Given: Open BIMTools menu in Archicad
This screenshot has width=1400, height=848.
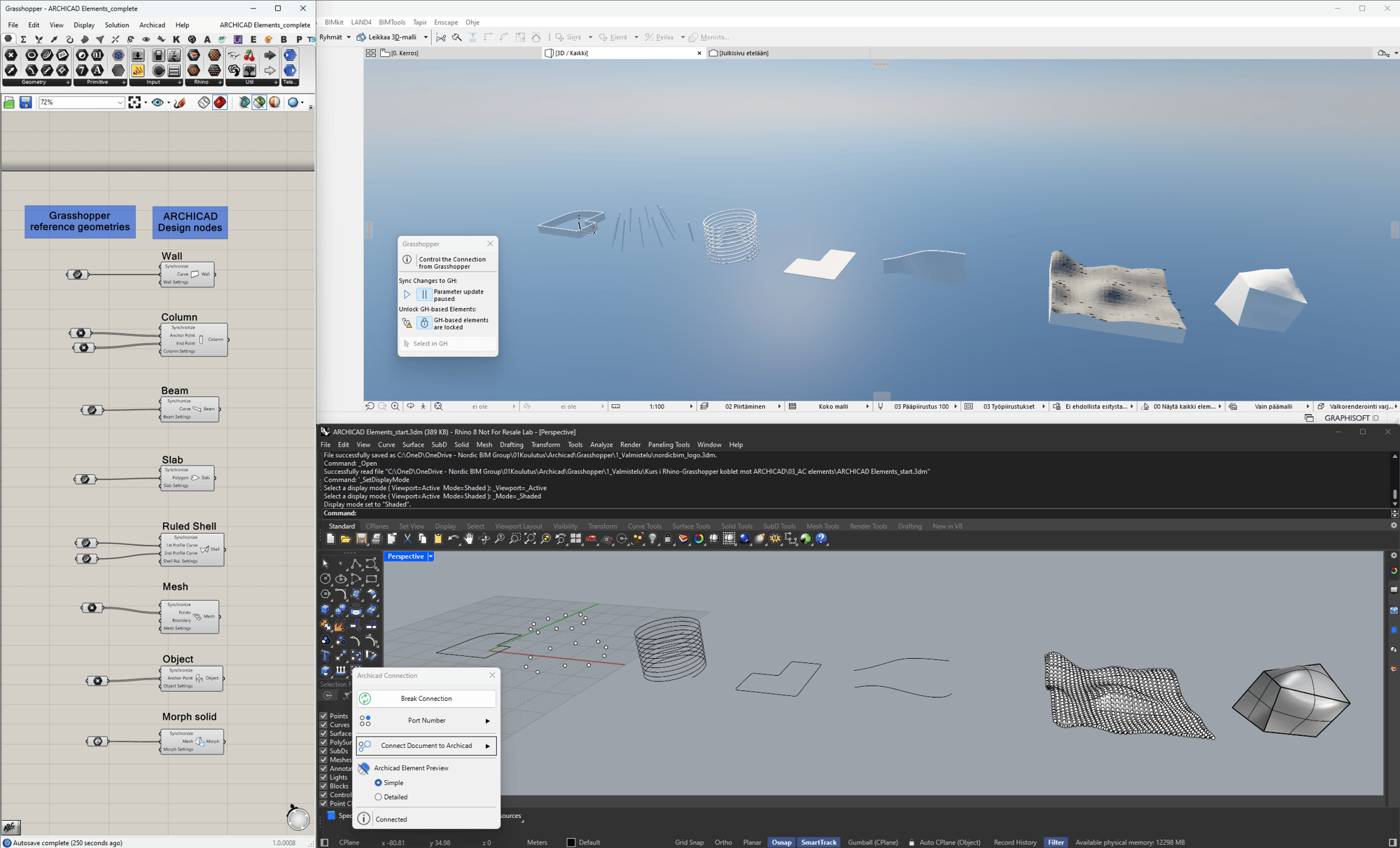Looking at the screenshot, I should pos(392,22).
